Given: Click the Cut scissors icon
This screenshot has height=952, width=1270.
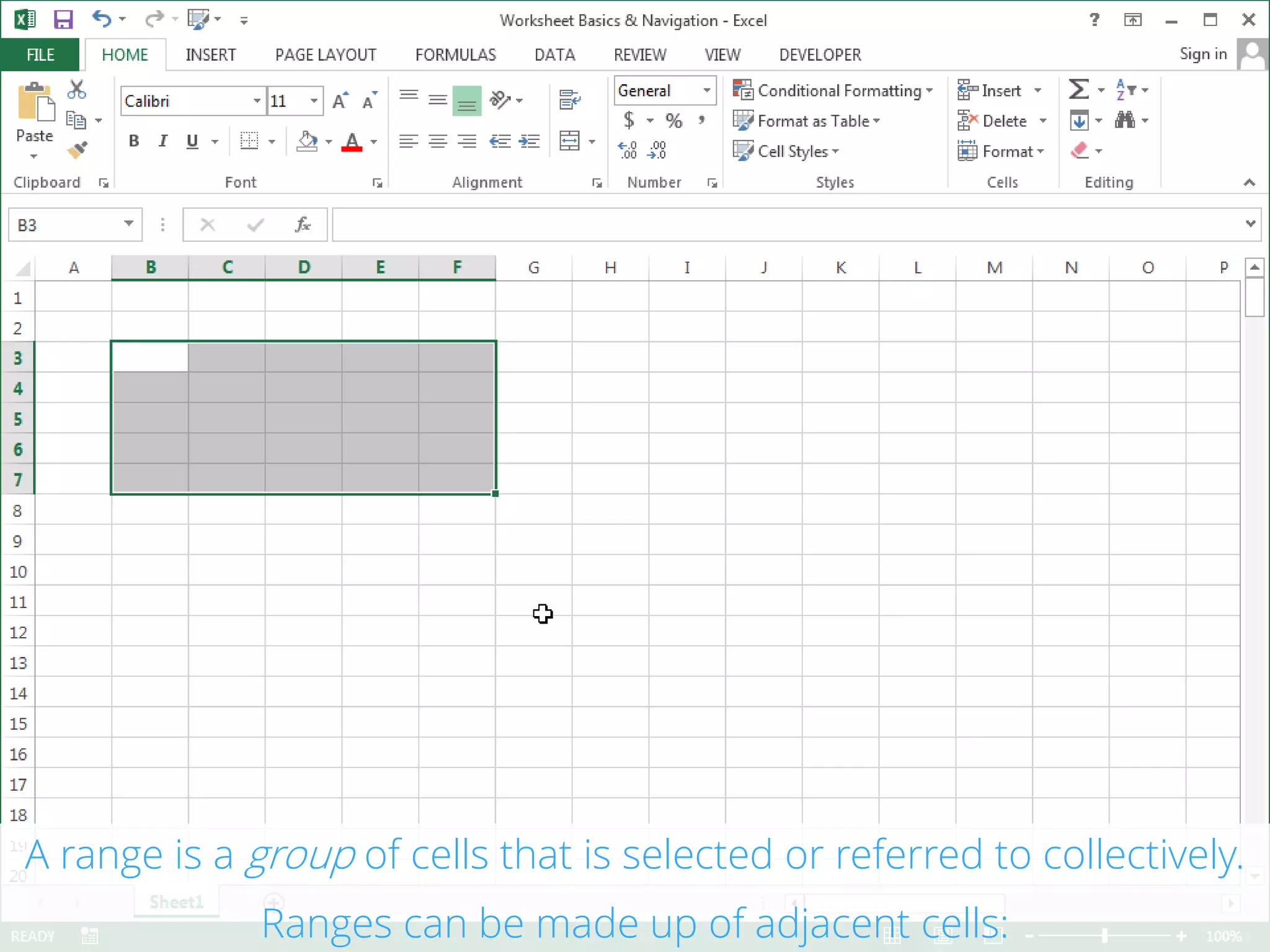Looking at the screenshot, I should point(76,90).
